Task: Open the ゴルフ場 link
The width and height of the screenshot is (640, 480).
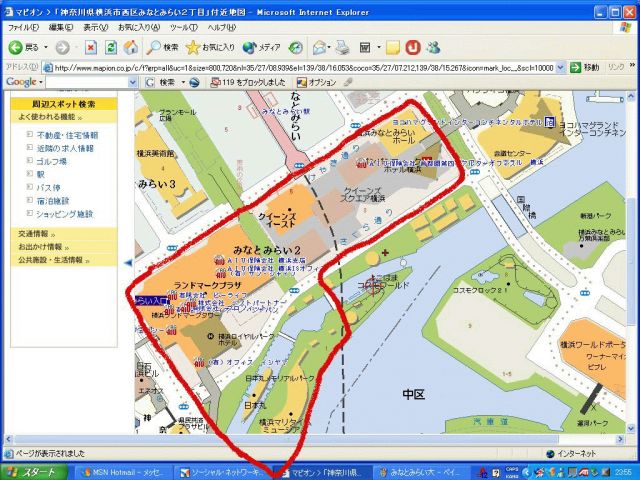Action: click(51, 162)
